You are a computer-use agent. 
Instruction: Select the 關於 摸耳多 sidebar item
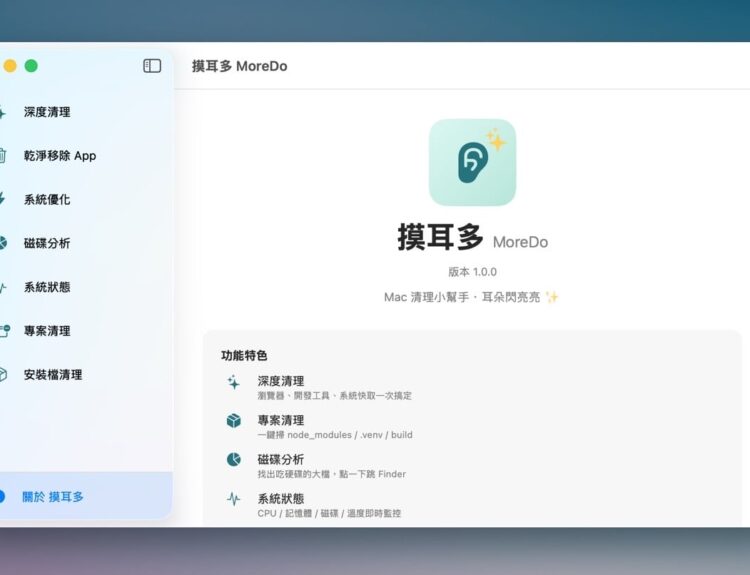point(53,496)
